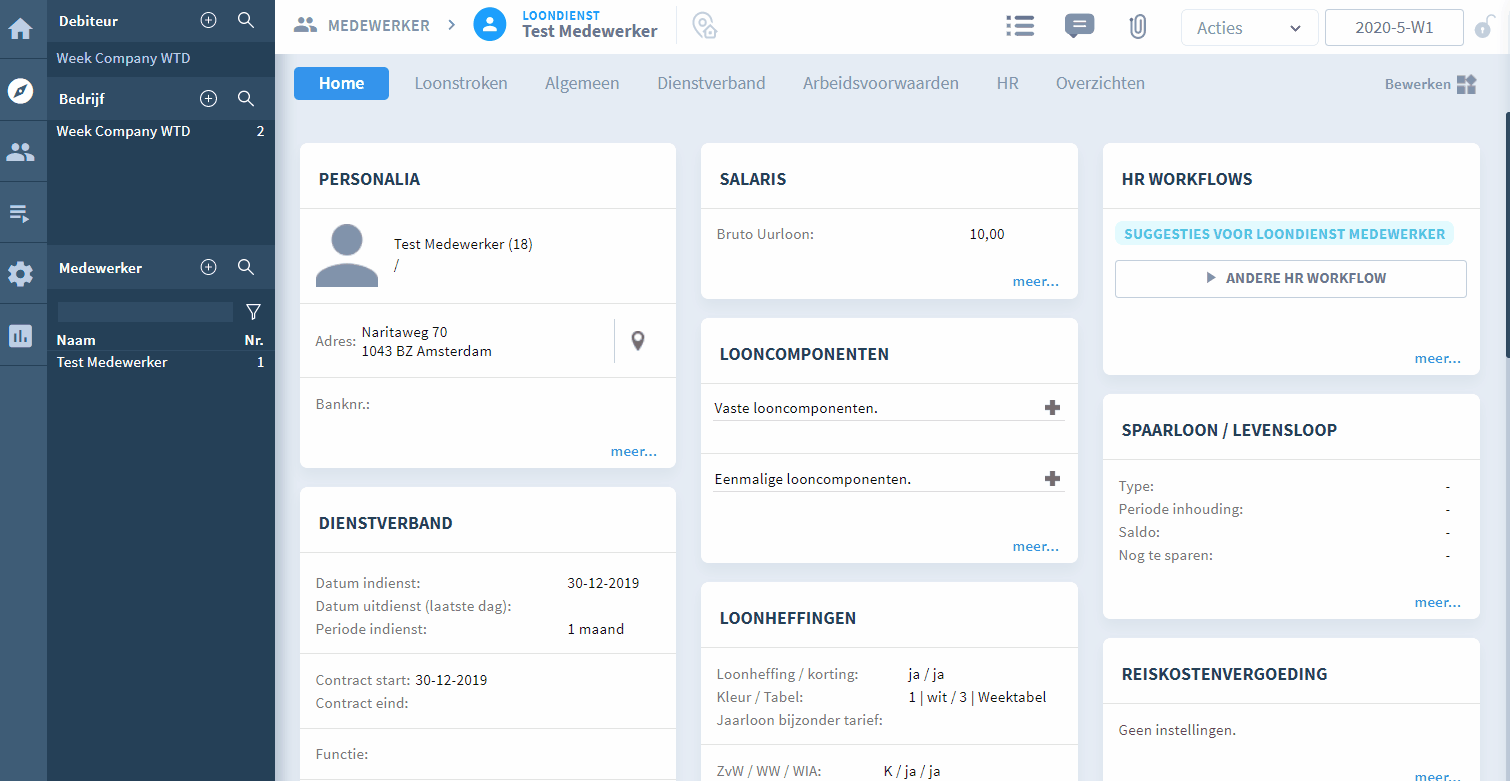
Task: Click the blue employee avatar icon in header
Action: click(x=490, y=26)
